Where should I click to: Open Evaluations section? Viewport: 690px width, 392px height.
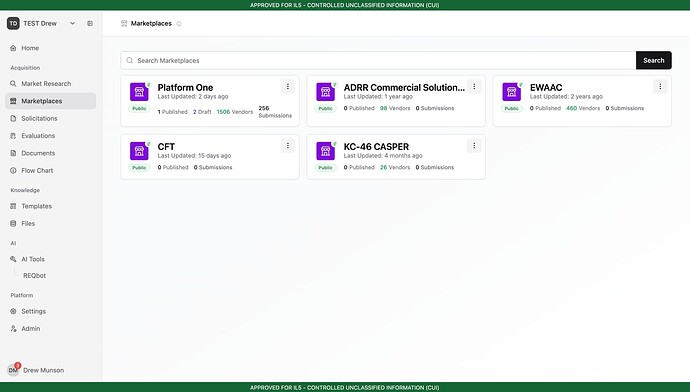coord(51,136)
